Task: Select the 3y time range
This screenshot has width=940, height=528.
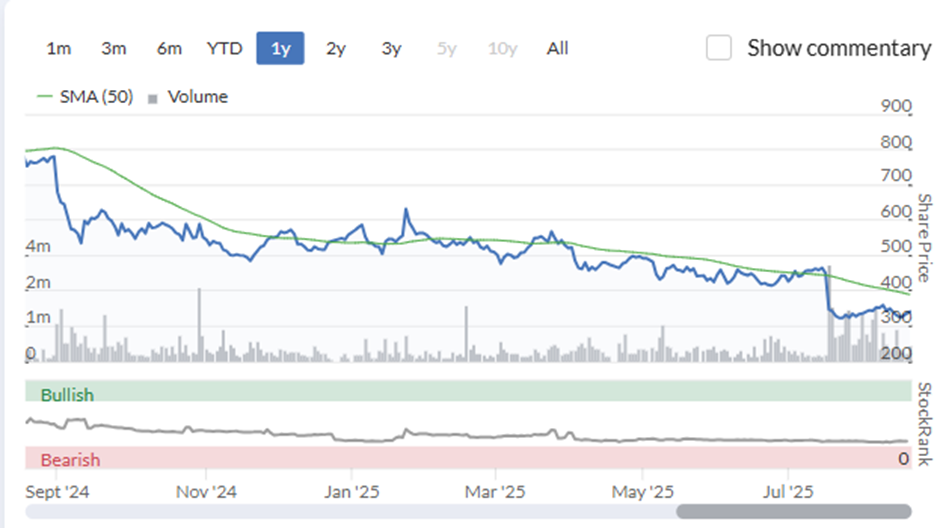Action: coord(391,49)
